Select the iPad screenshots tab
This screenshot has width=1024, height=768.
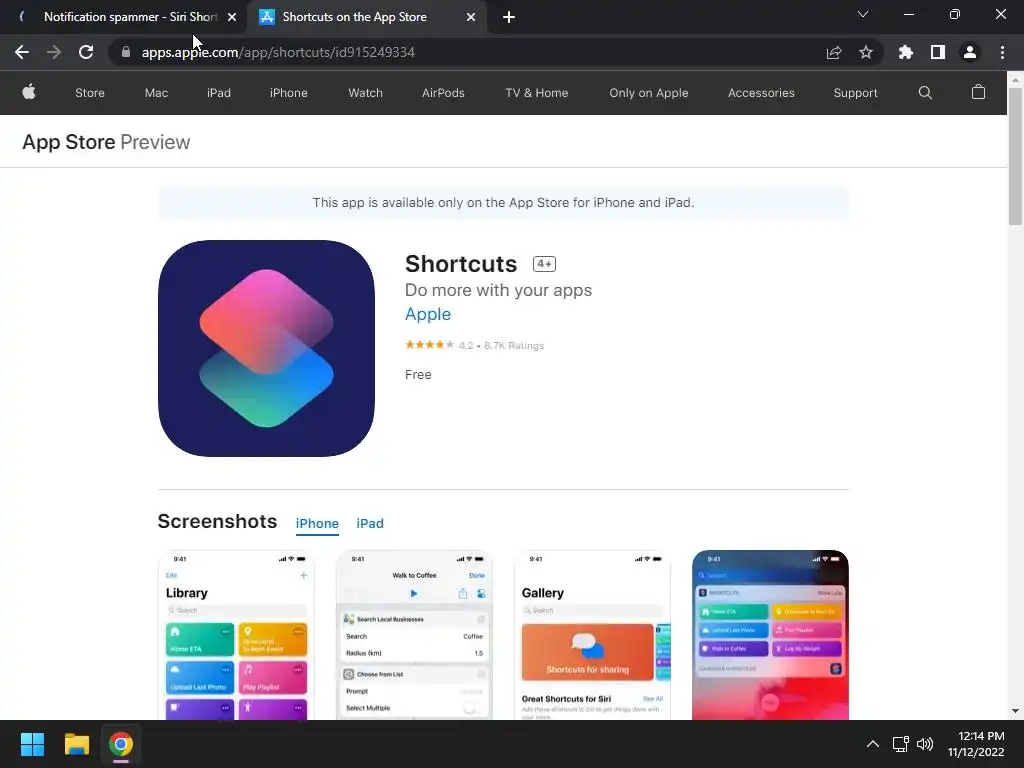[370, 524]
